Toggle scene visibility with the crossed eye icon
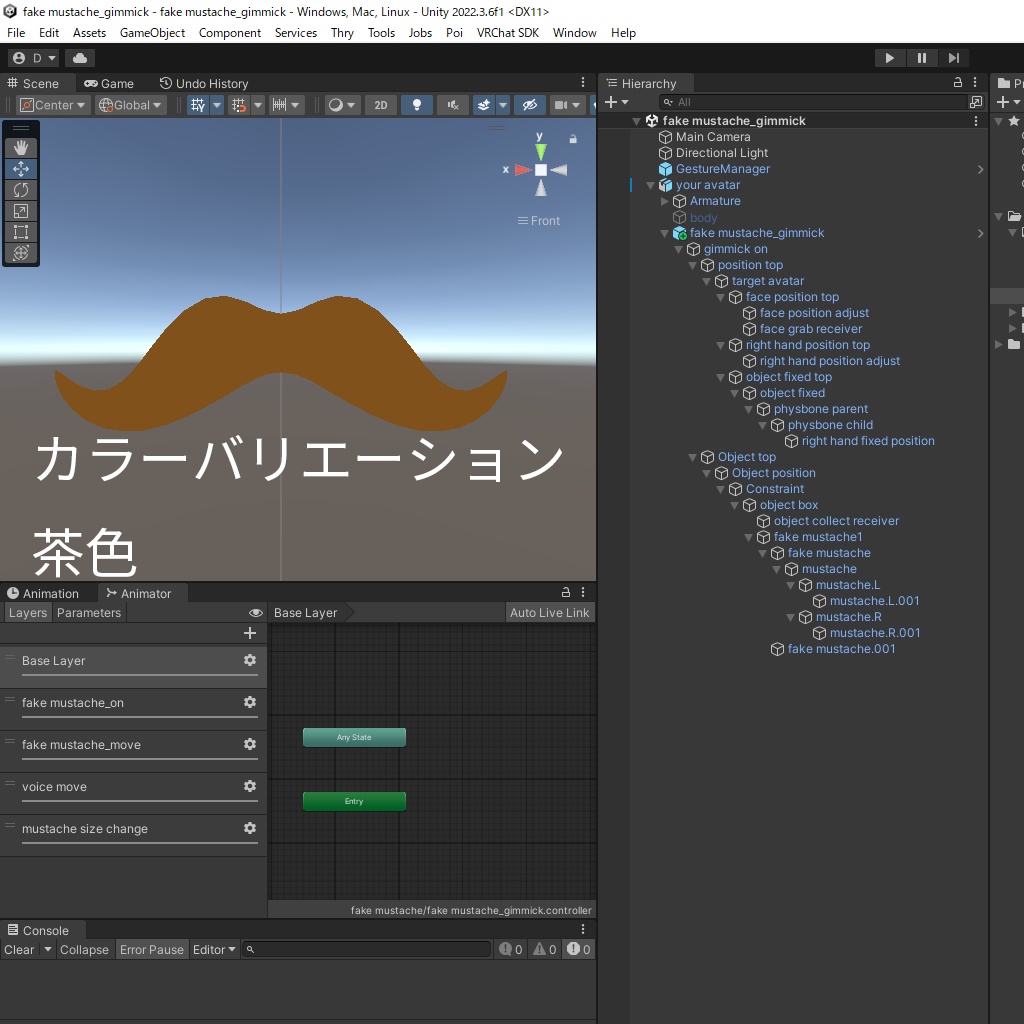This screenshot has width=1024, height=1024. tap(530, 104)
